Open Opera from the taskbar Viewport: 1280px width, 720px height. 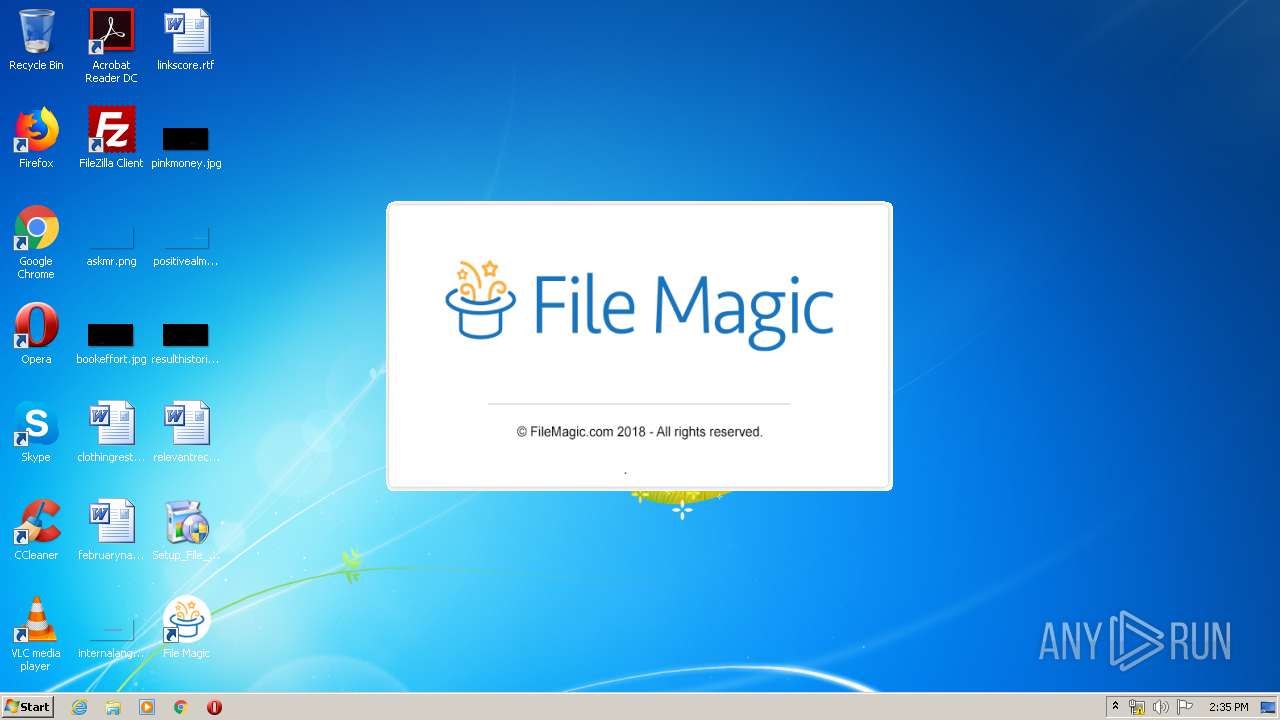pyautogui.click(x=214, y=707)
